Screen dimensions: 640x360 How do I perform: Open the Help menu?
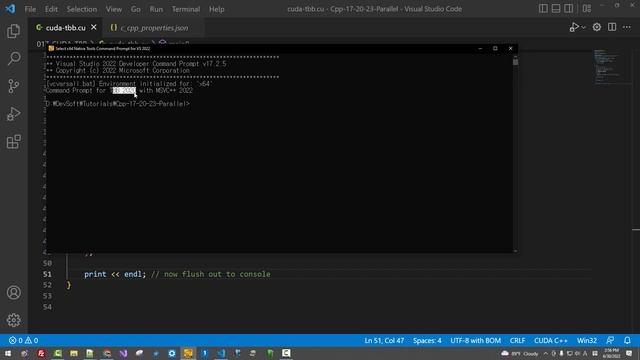tap(217, 9)
